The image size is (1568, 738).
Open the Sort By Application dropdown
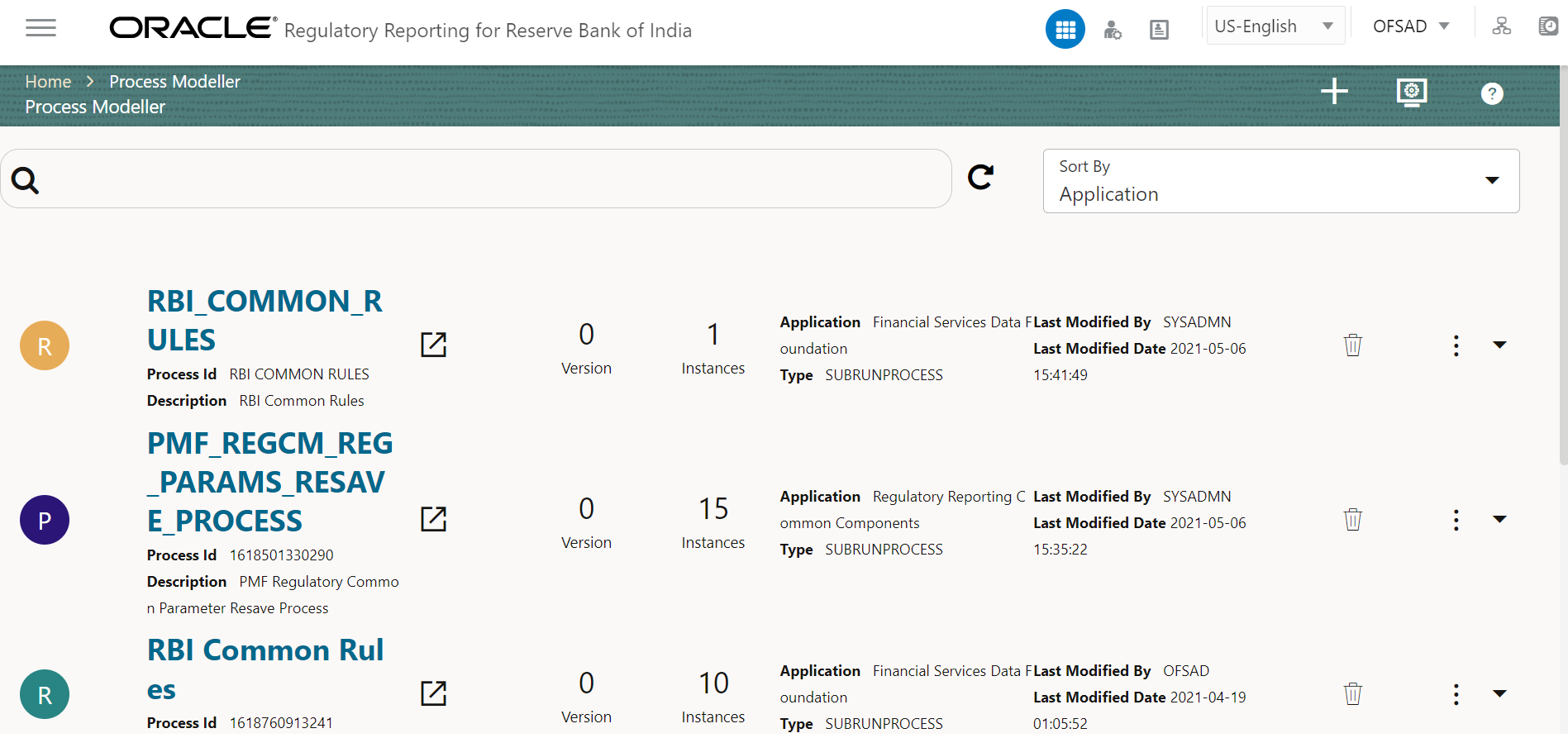[1281, 181]
